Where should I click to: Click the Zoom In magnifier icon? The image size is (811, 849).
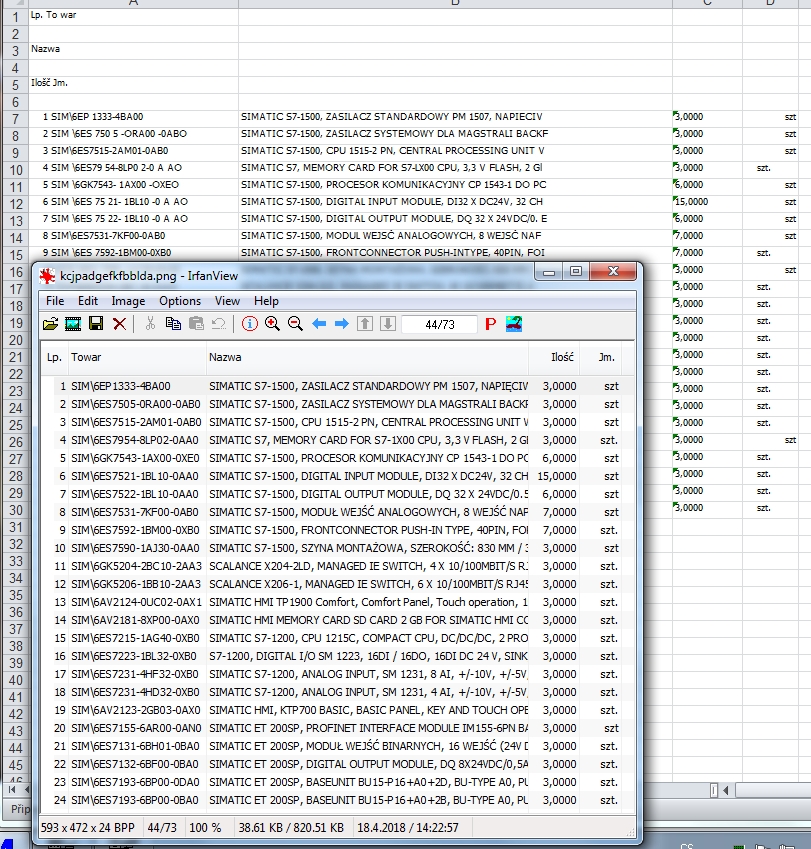coord(272,324)
